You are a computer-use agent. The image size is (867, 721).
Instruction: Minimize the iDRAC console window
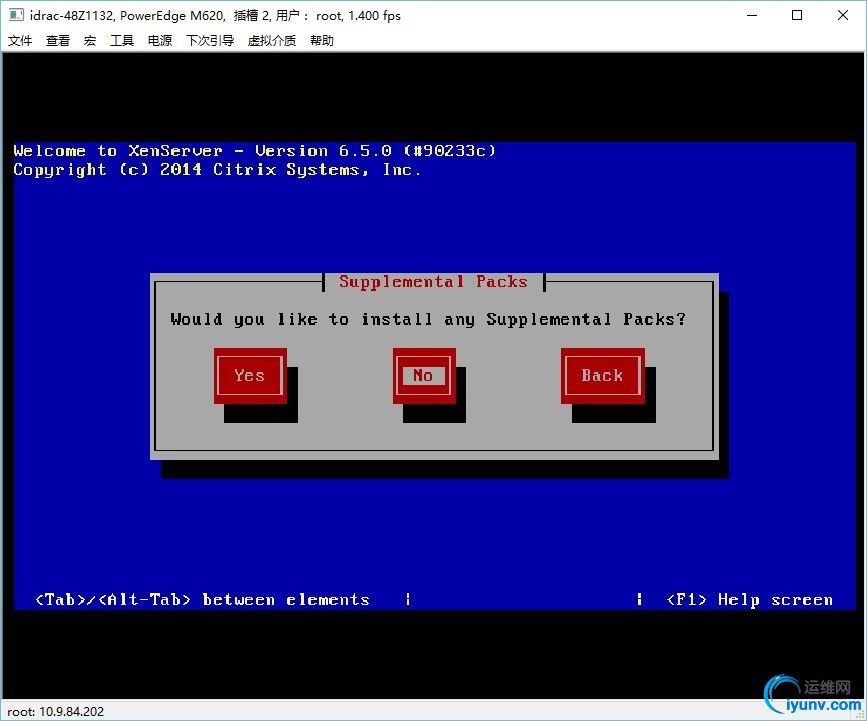[752, 15]
